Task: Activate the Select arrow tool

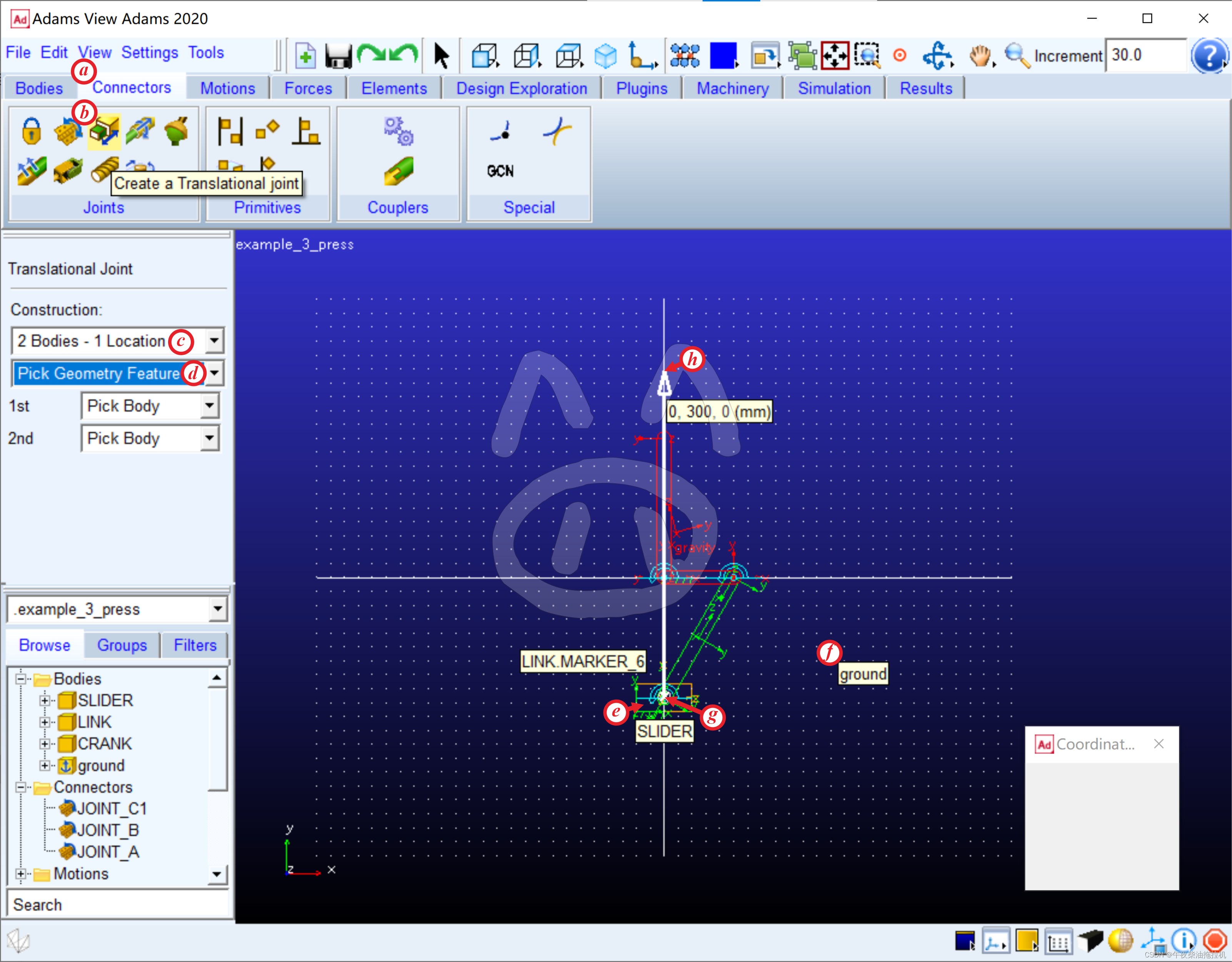Action: pyautogui.click(x=442, y=56)
